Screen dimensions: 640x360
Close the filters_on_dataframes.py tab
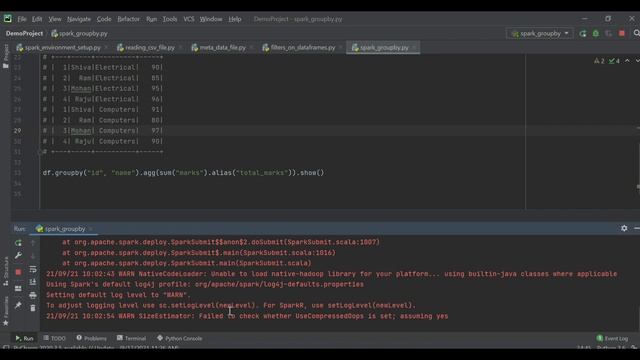[340, 48]
